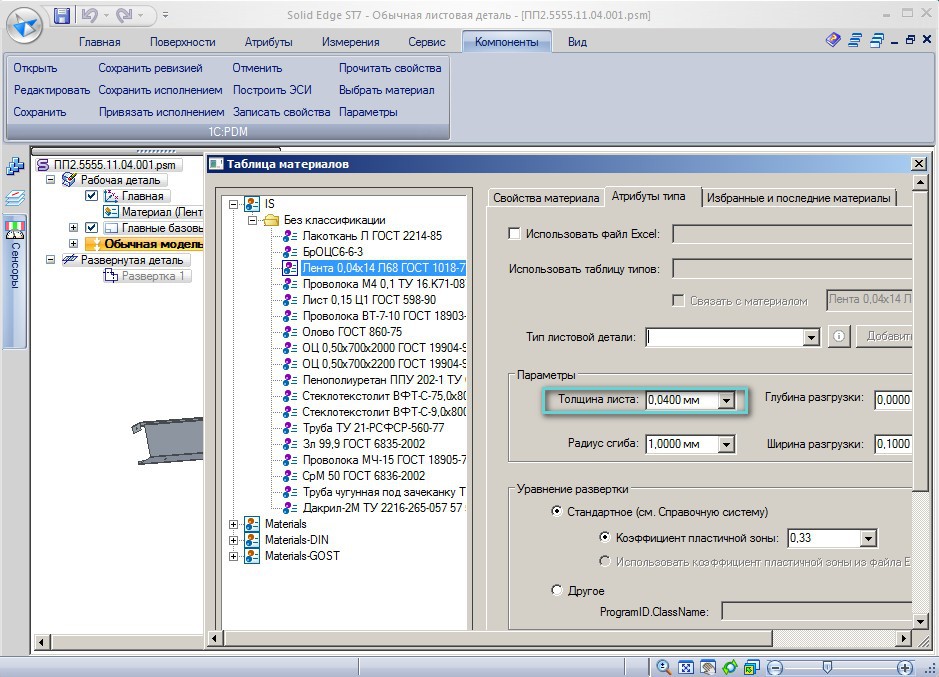Open the Измерения ribbon tab
Image resolution: width=939 pixels, height=677 pixels.
350,42
